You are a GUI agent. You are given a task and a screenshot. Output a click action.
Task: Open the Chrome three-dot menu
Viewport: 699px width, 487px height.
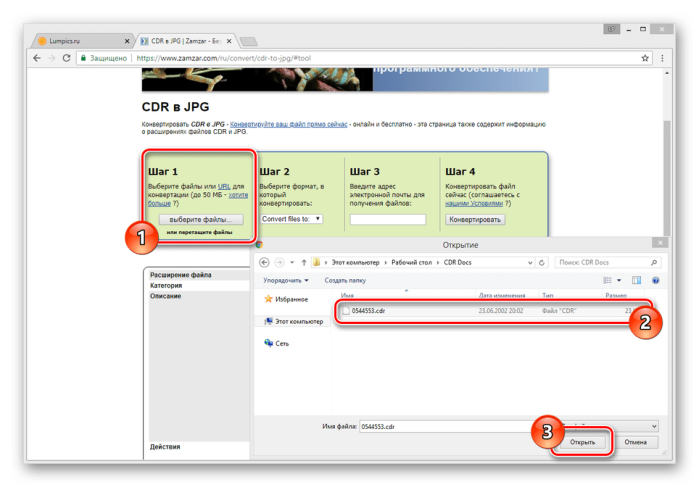pos(662,58)
